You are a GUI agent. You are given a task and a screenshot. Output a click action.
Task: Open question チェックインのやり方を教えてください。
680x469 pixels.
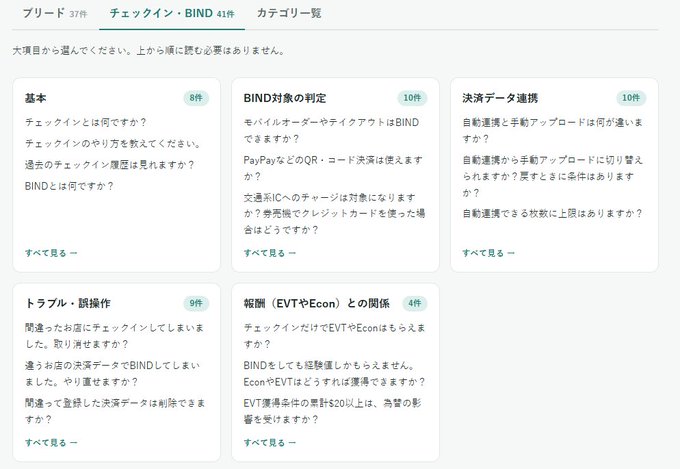tap(113, 144)
